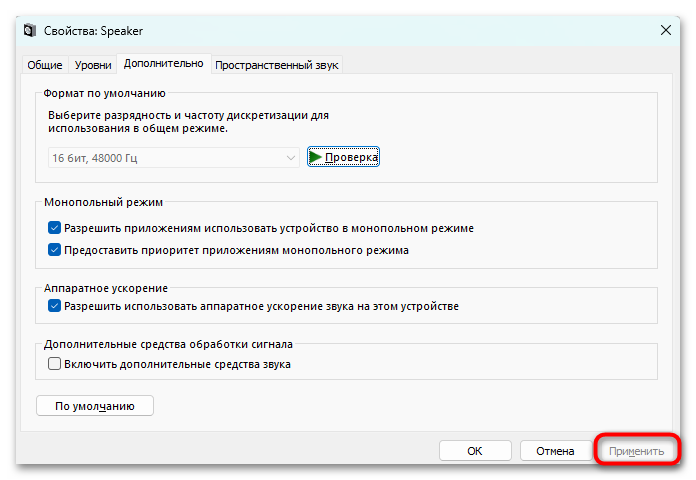Enable Включить дополнительные средства звука checkbox
696x480 pixels.
[x=54, y=364]
